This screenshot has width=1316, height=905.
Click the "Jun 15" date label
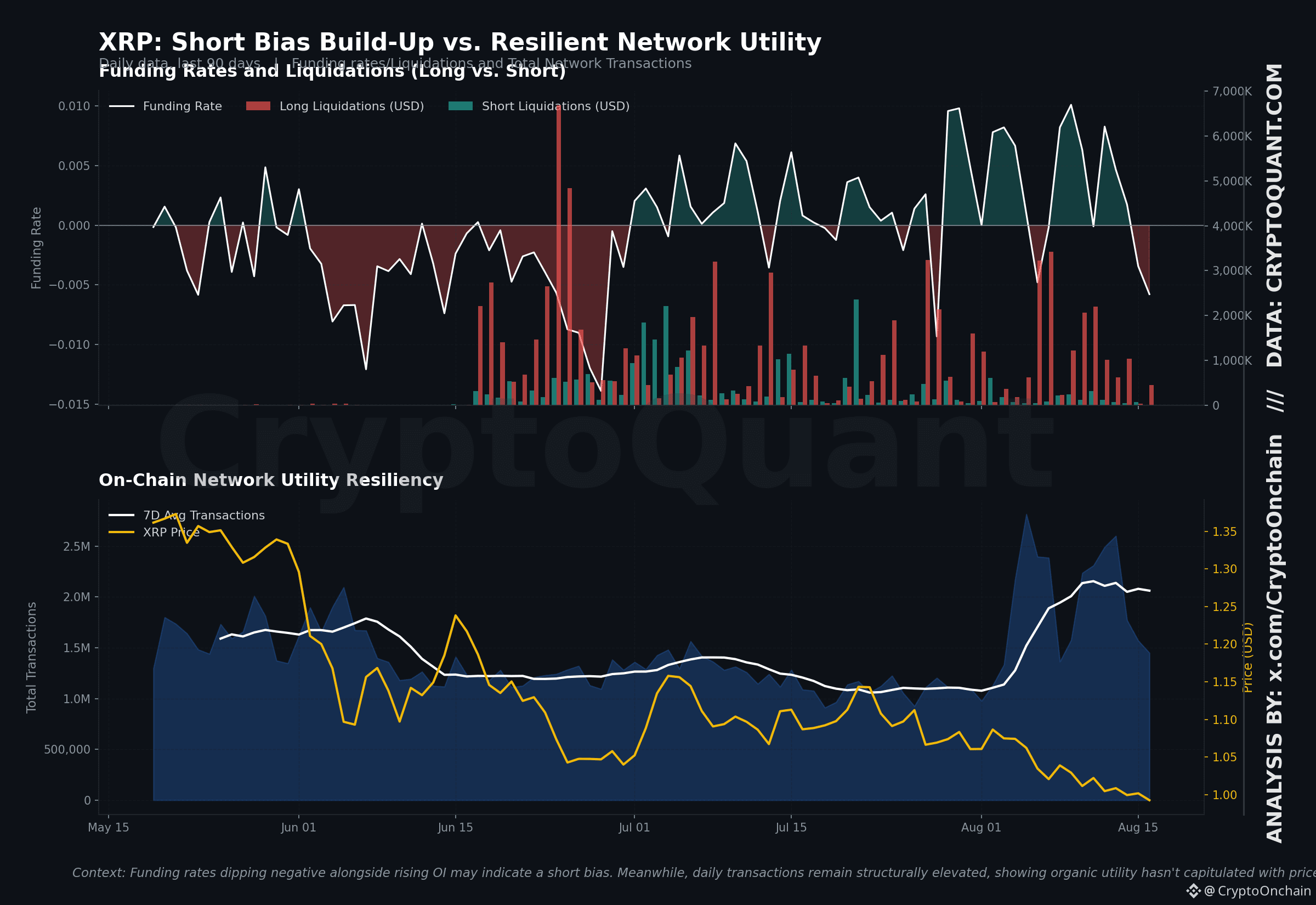click(455, 827)
